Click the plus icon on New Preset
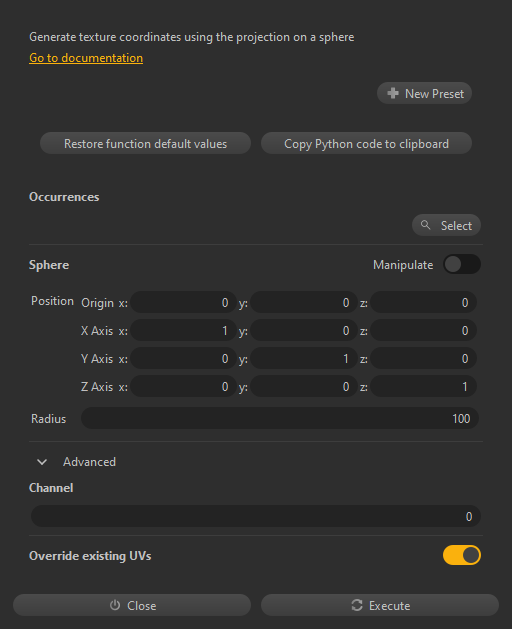 (x=393, y=93)
